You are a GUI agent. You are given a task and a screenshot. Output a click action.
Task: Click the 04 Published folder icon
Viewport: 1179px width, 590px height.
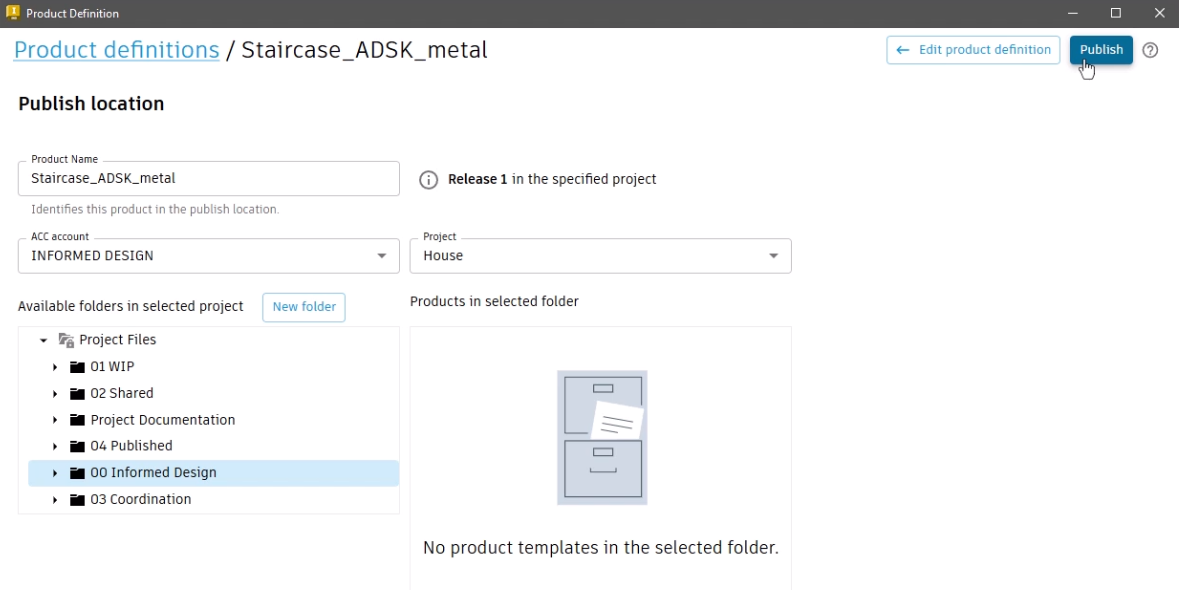77,446
